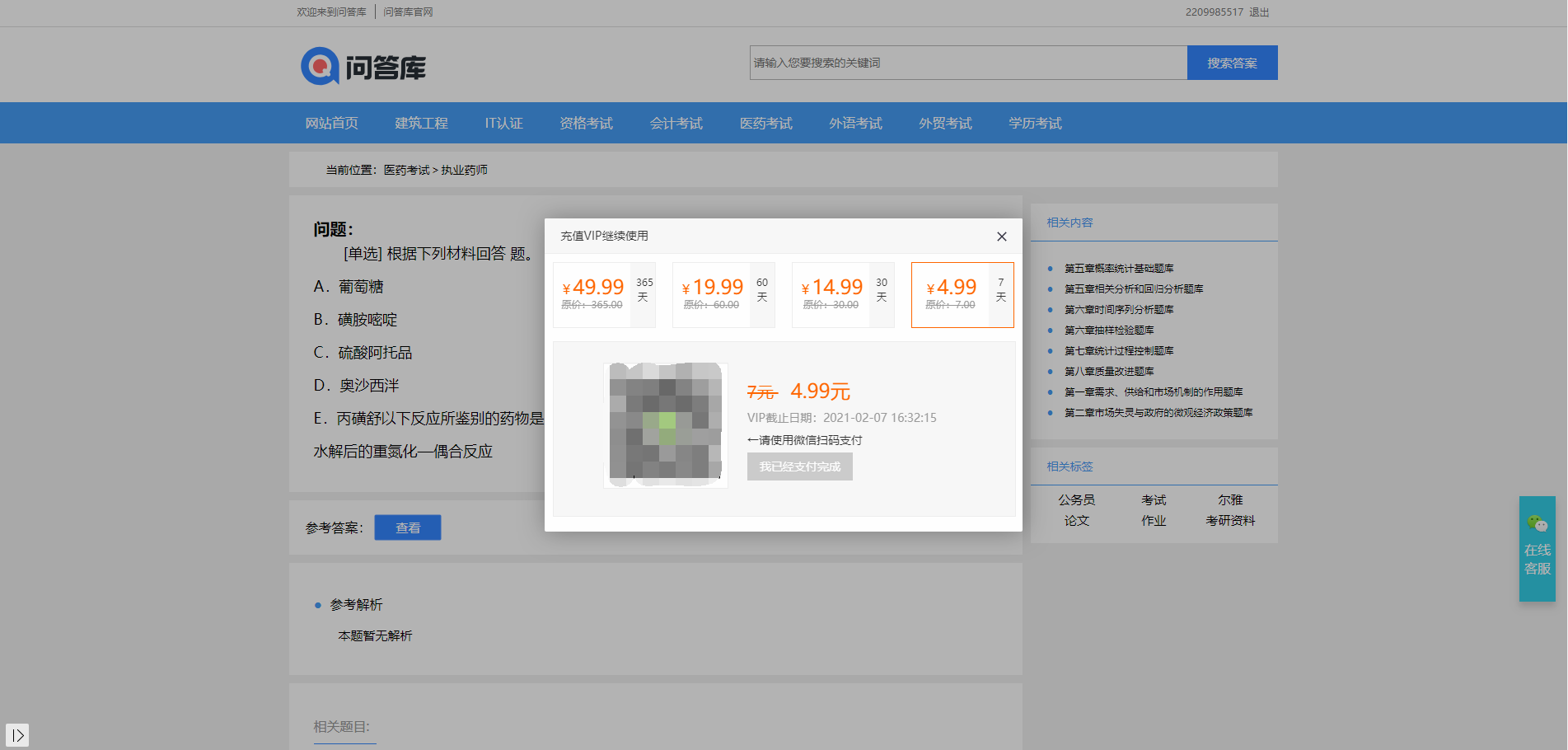Click the 论文 tag
The height and width of the screenshot is (750, 1568).
pyautogui.click(x=1077, y=521)
